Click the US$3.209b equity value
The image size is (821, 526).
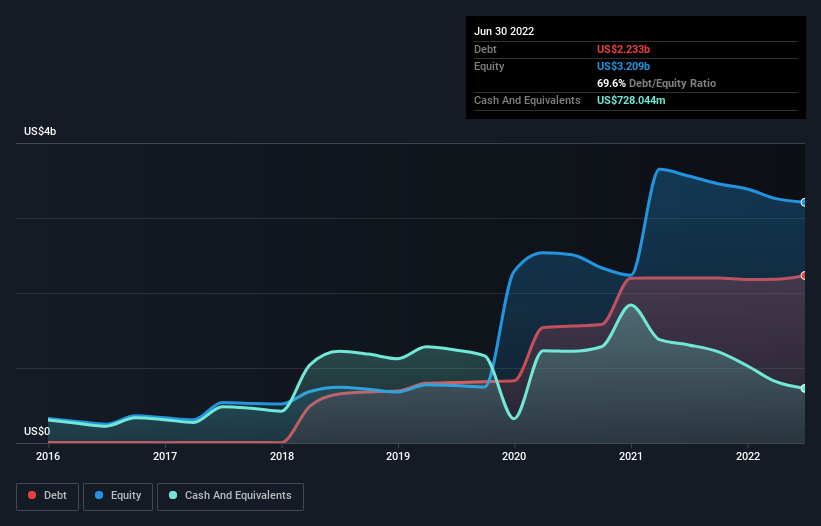coord(624,66)
